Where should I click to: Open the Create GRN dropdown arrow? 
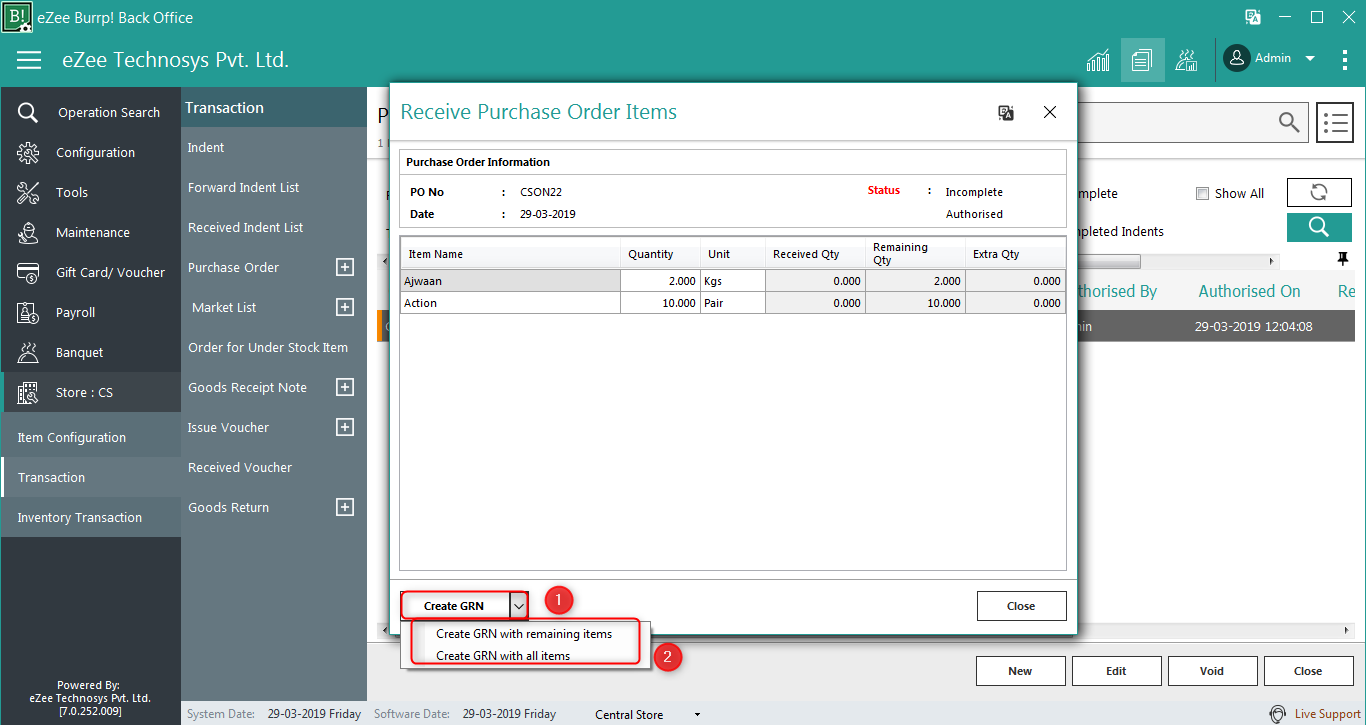(x=518, y=606)
